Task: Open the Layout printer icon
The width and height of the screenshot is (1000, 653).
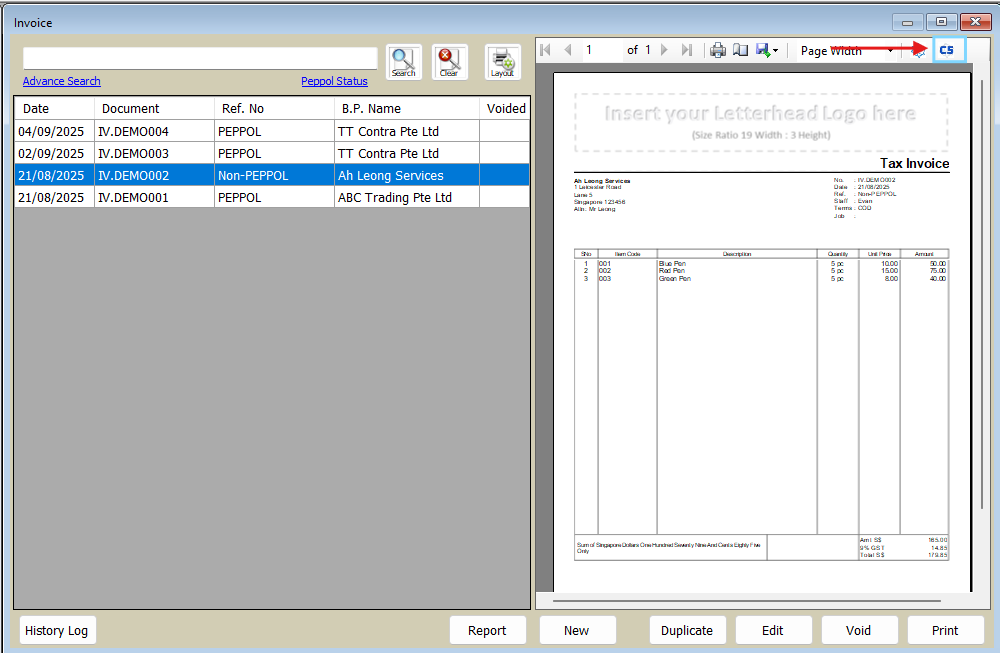Action: pos(502,62)
